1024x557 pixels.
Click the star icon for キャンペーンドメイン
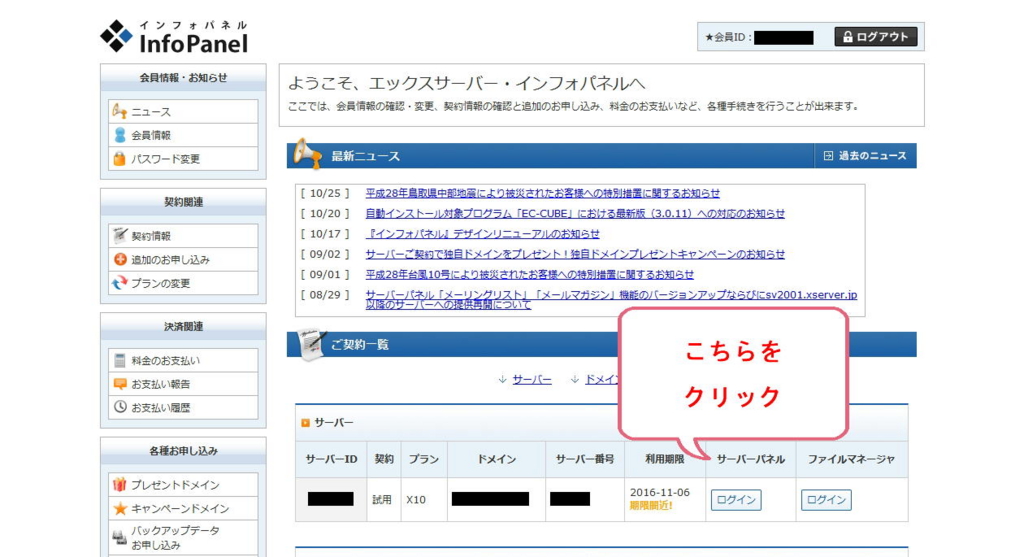(120, 508)
